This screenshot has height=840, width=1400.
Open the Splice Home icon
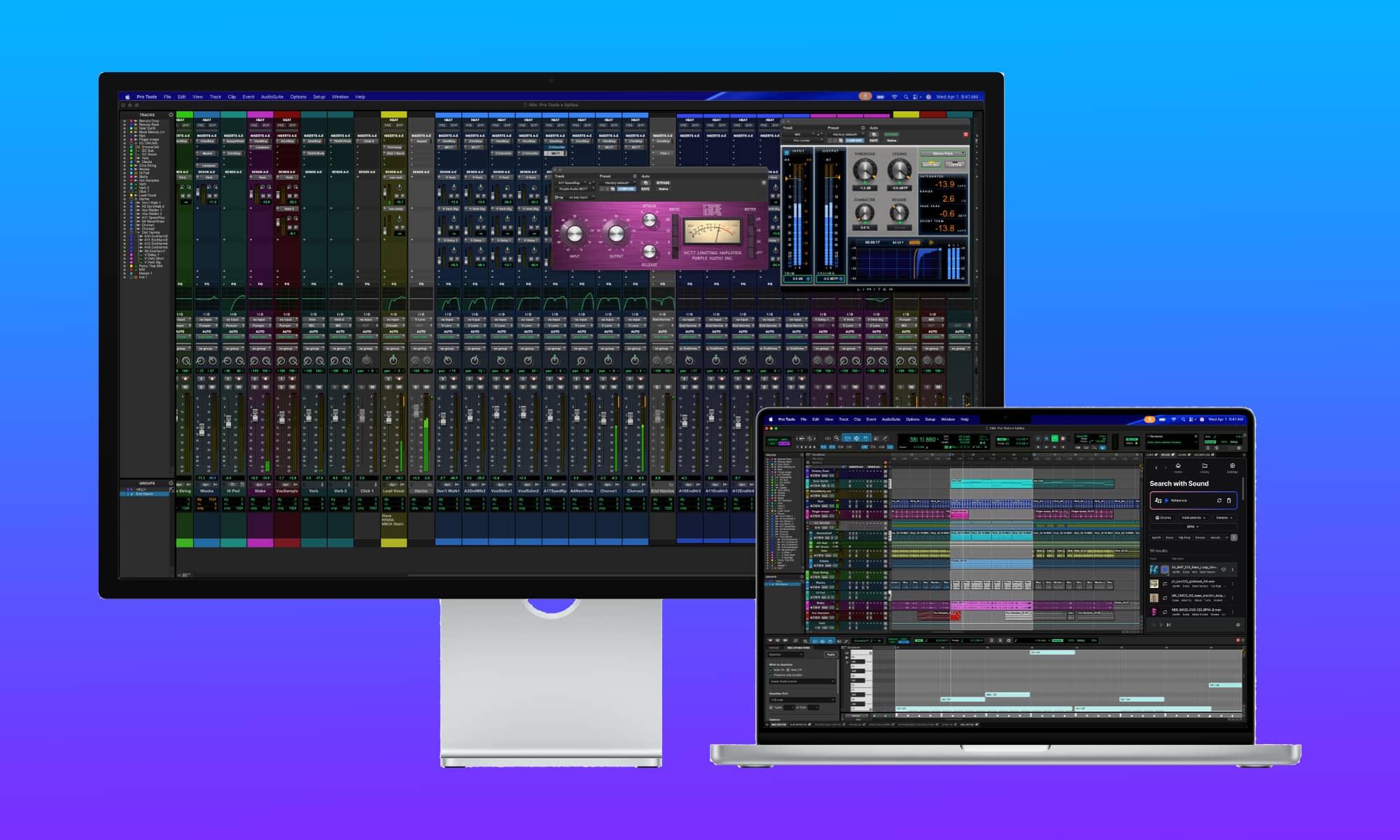1178,465
